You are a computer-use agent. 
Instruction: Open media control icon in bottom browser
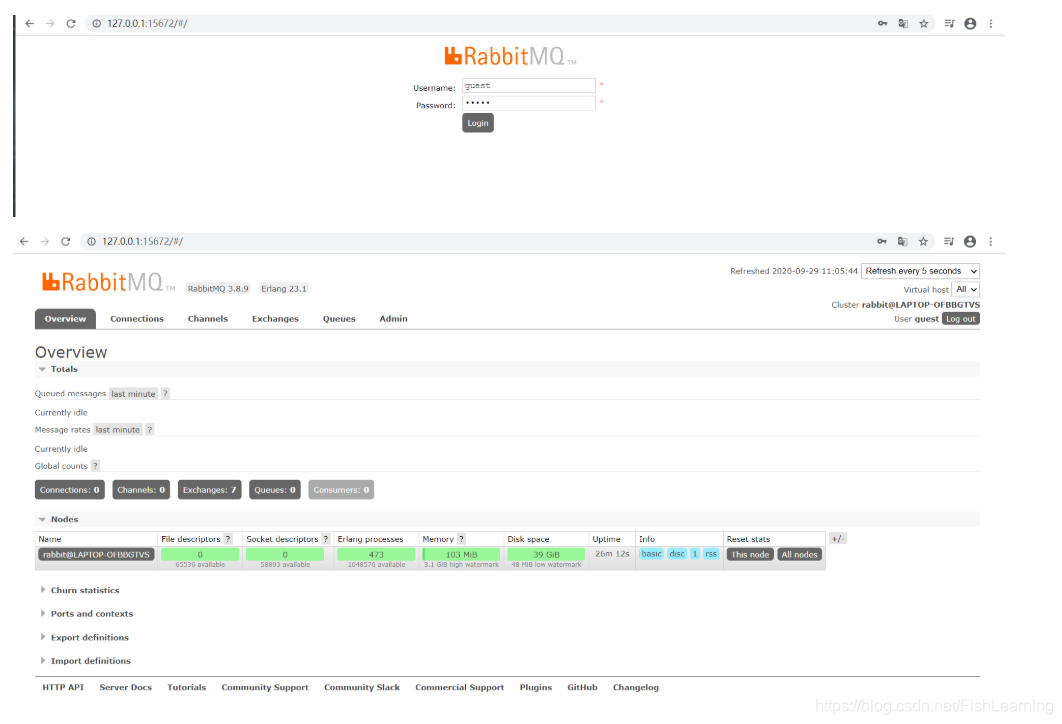coord(950,242)
